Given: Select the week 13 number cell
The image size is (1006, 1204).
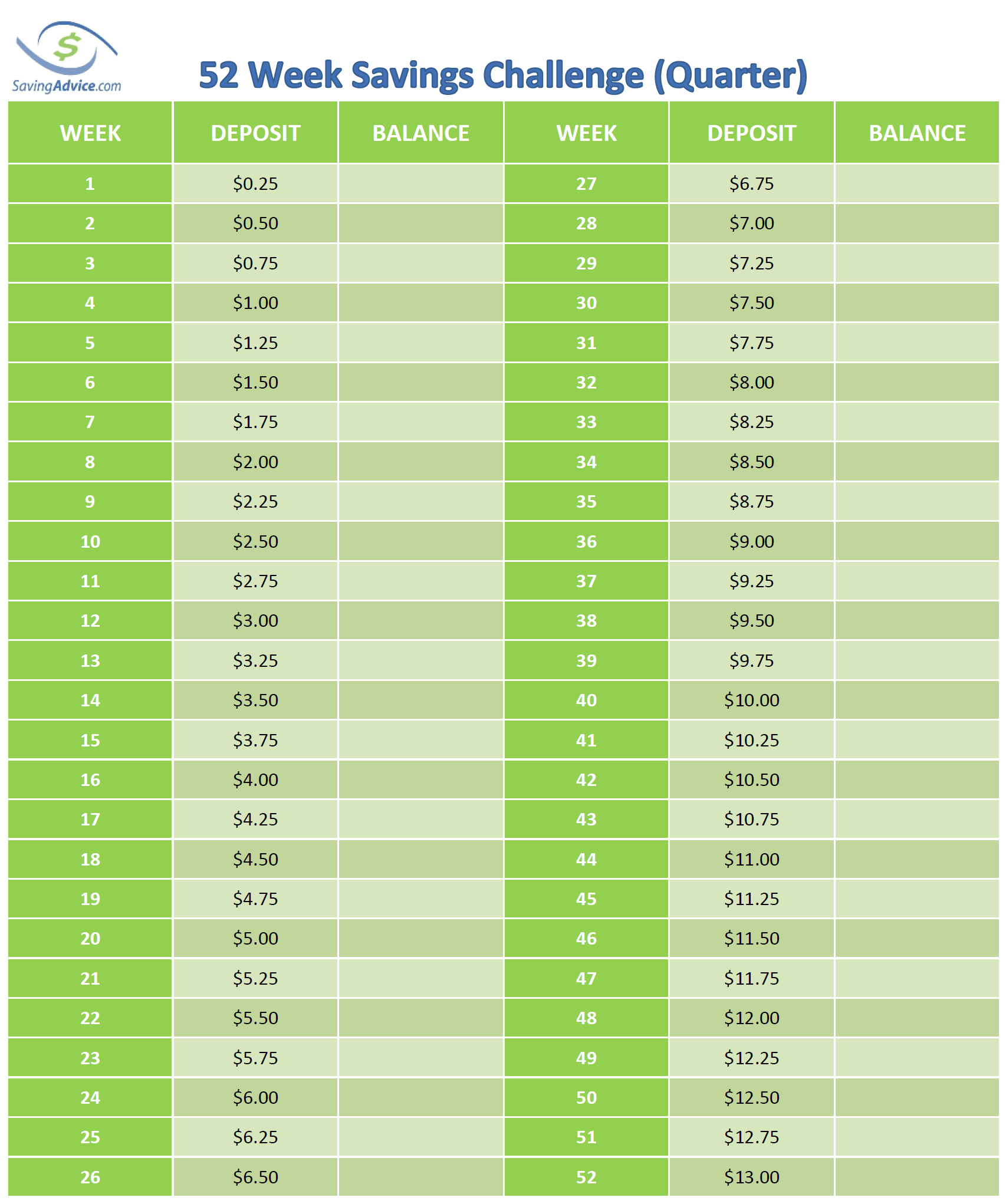Looking at the screenshot, I should (90, 660).
